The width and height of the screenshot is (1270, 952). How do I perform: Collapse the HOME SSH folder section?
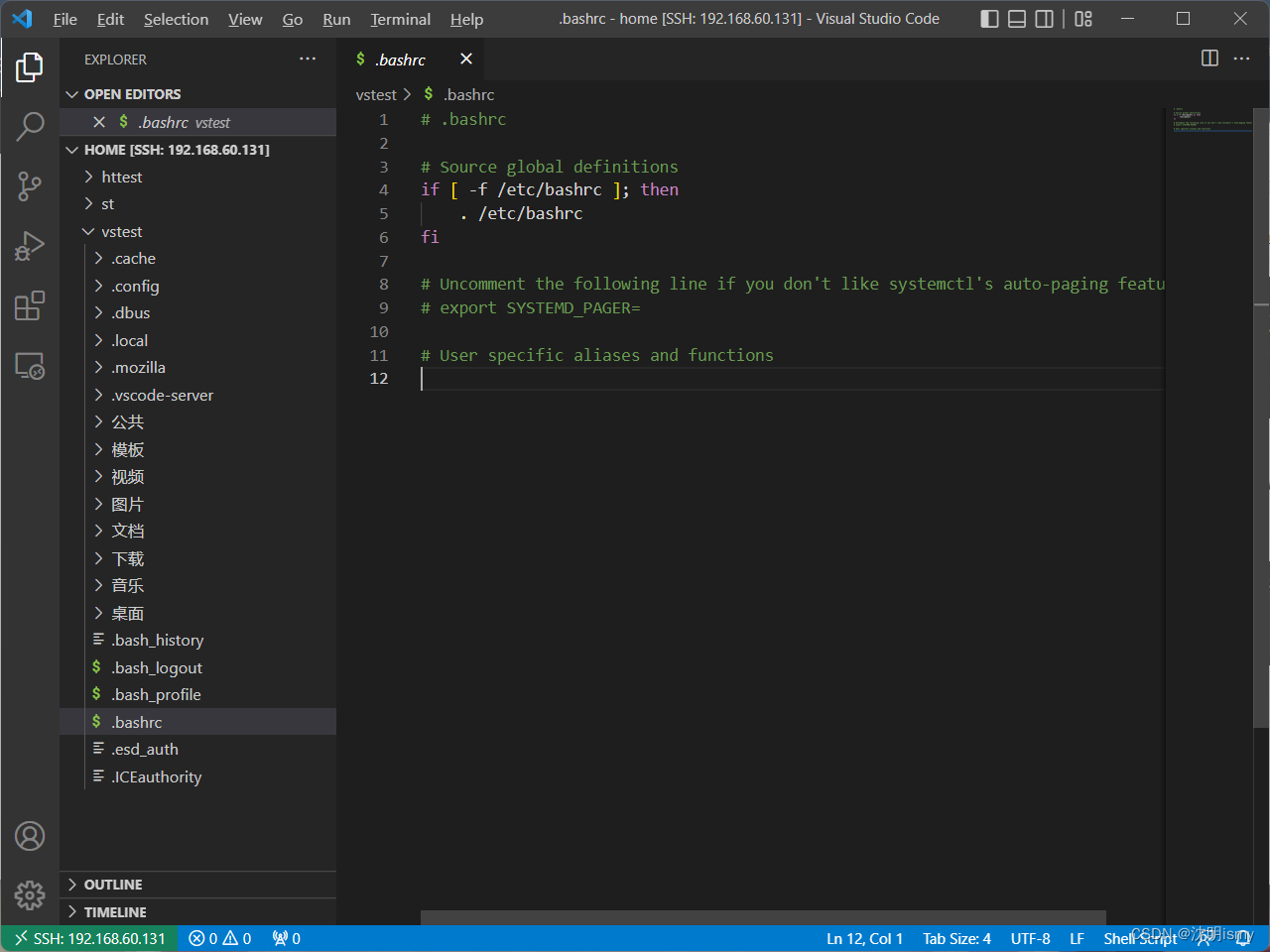pos(197,150)
